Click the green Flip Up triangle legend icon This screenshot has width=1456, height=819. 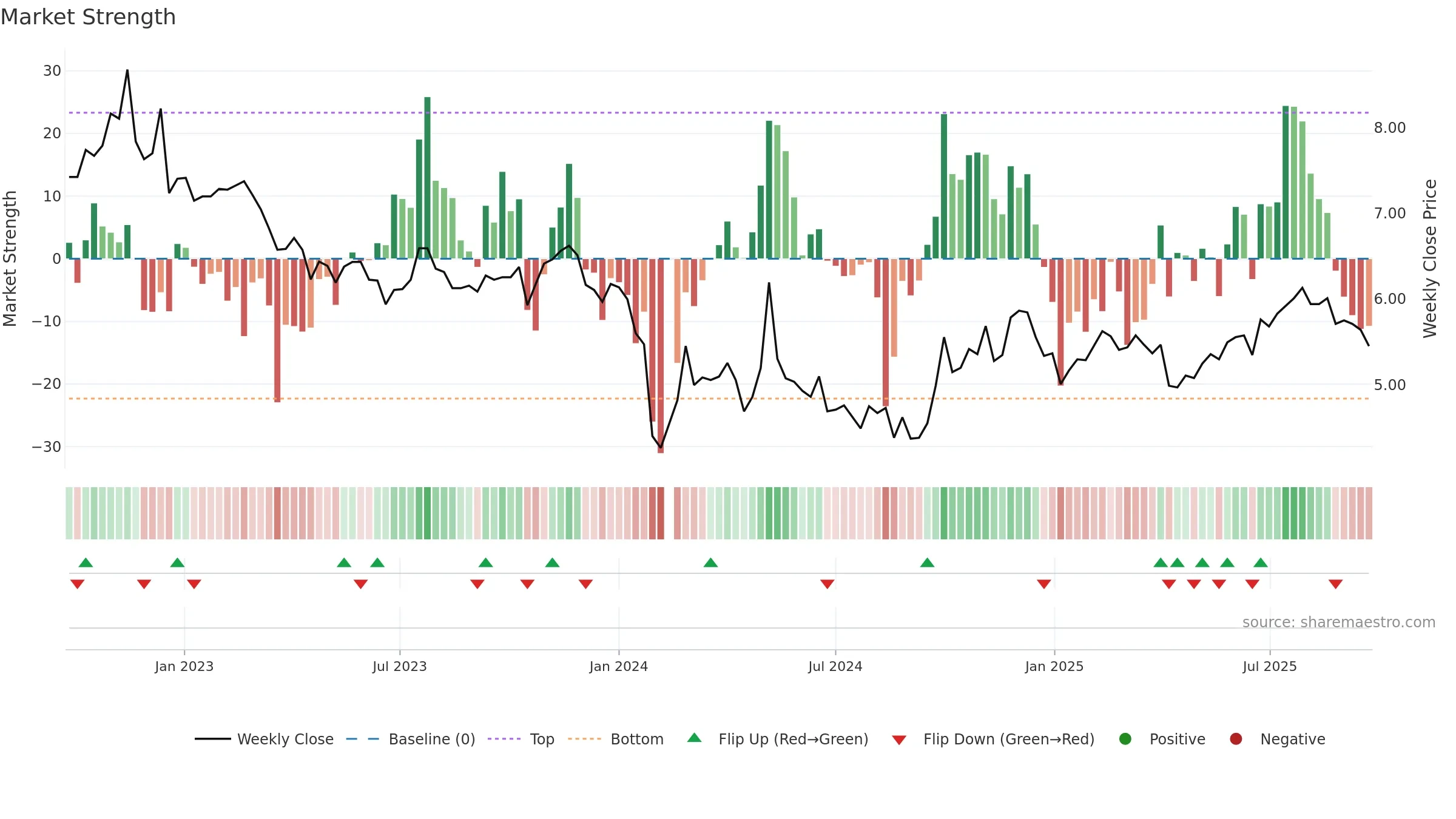pyautogui.click(x=695, y=738)
